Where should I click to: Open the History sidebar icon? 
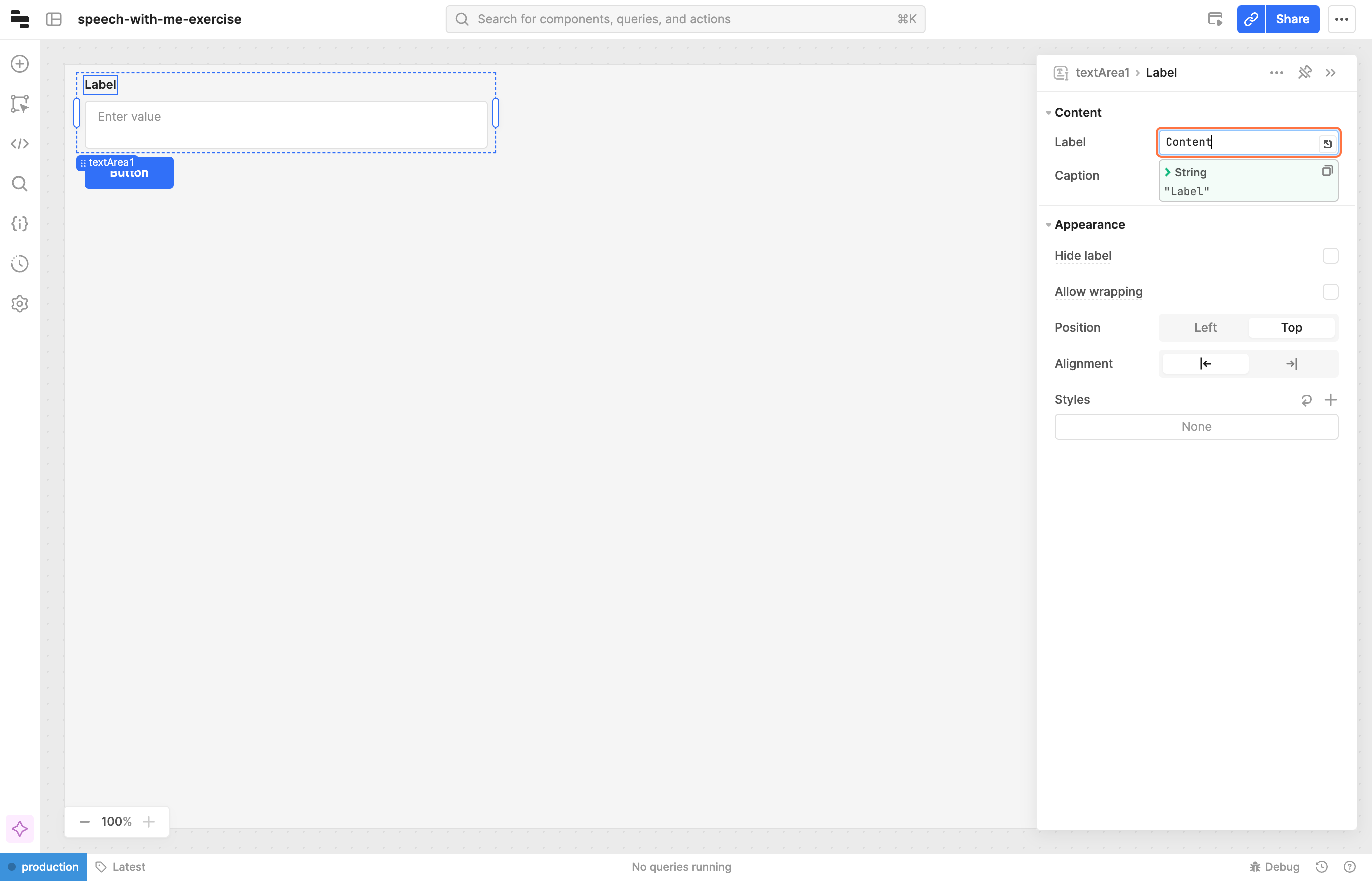pyautogui.click(x=20, y=264)
